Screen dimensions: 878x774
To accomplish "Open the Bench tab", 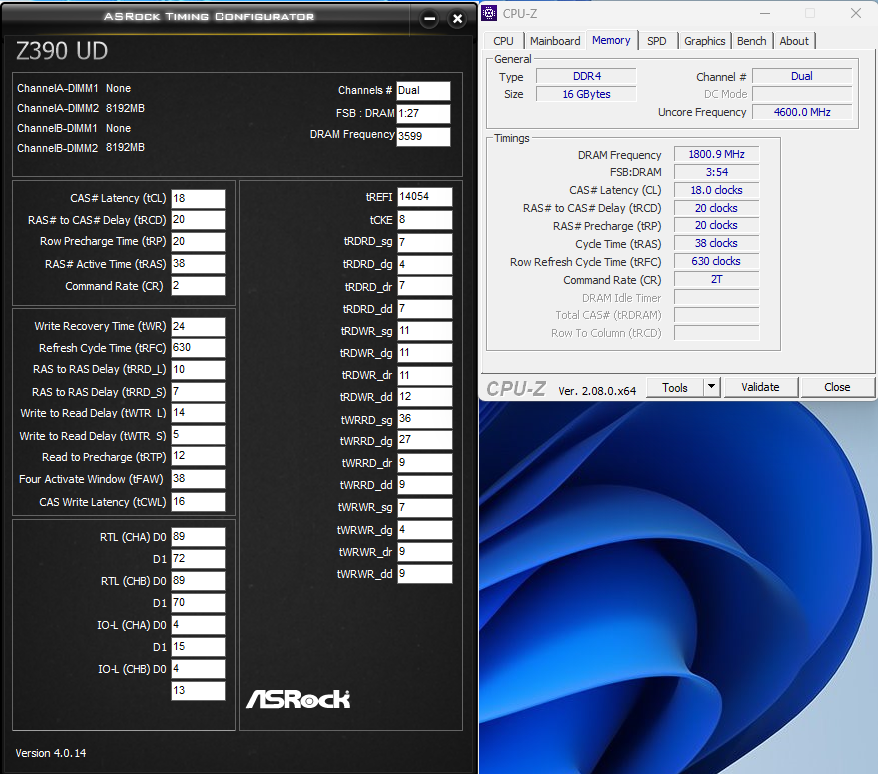I will point(751,41).
